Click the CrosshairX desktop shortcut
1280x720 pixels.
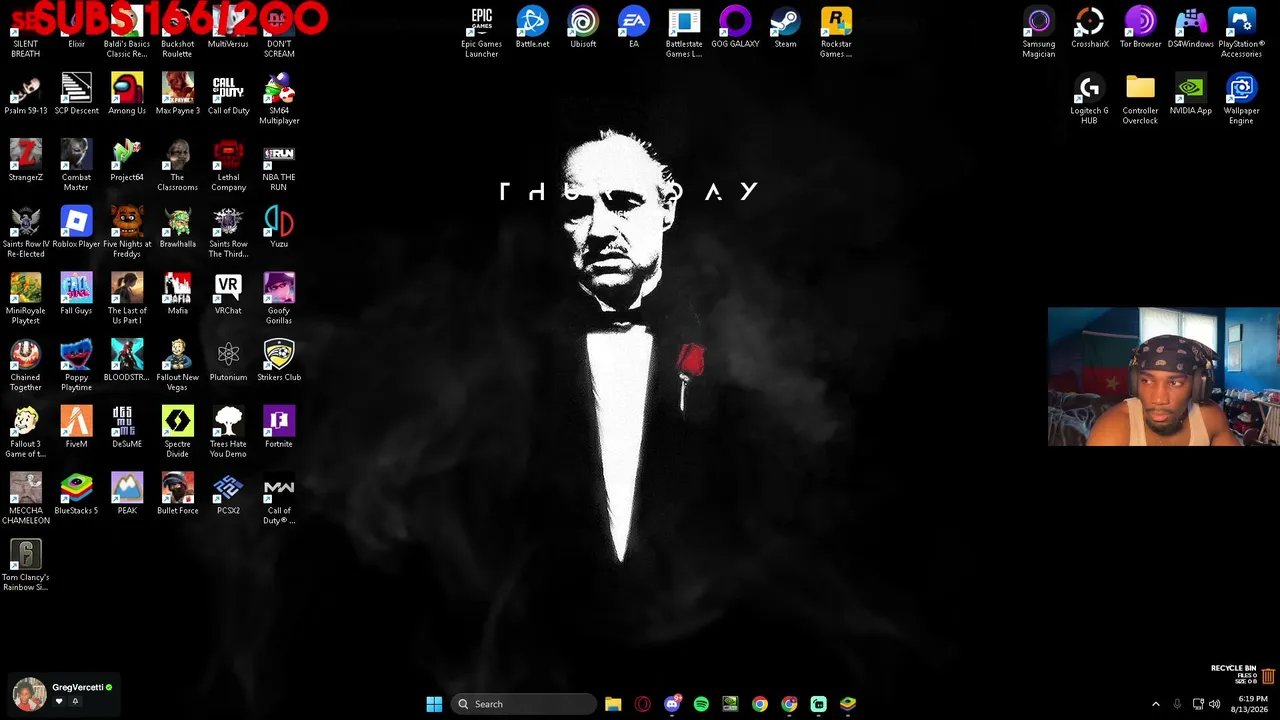coord(1089,28)
